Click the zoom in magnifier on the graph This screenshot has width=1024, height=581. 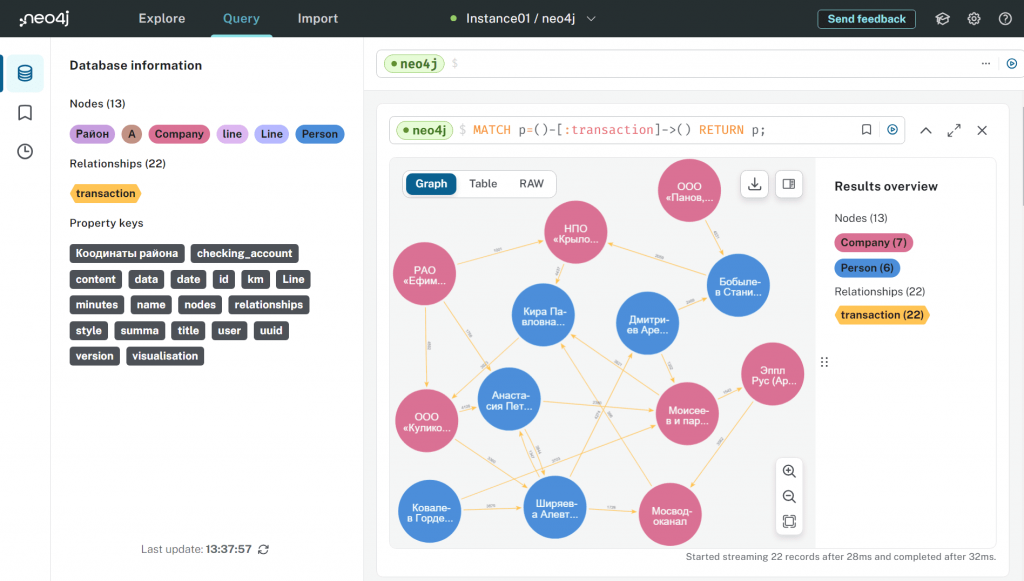(789, 471)
